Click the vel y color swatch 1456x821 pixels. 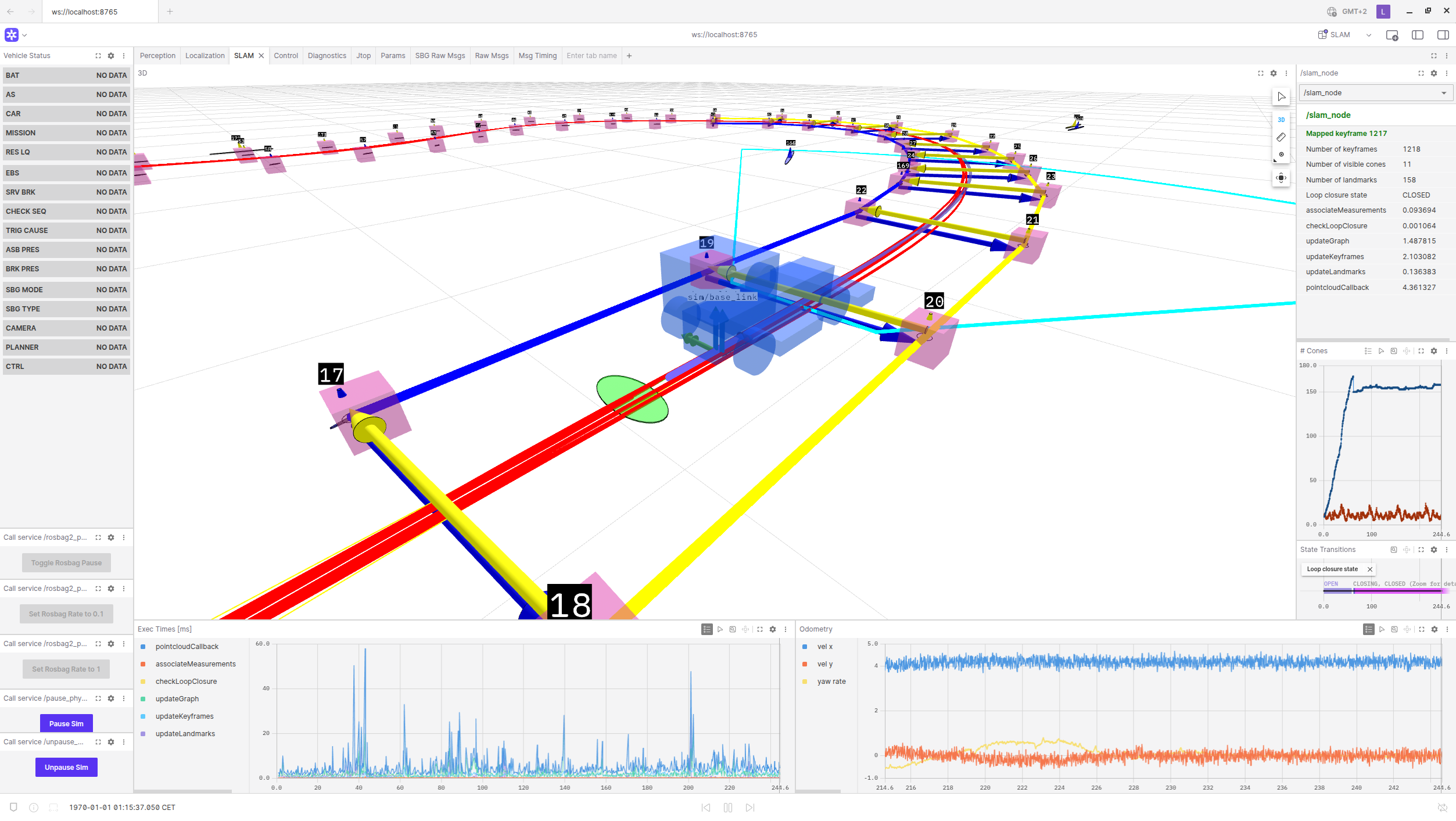[x=805, y=664]
